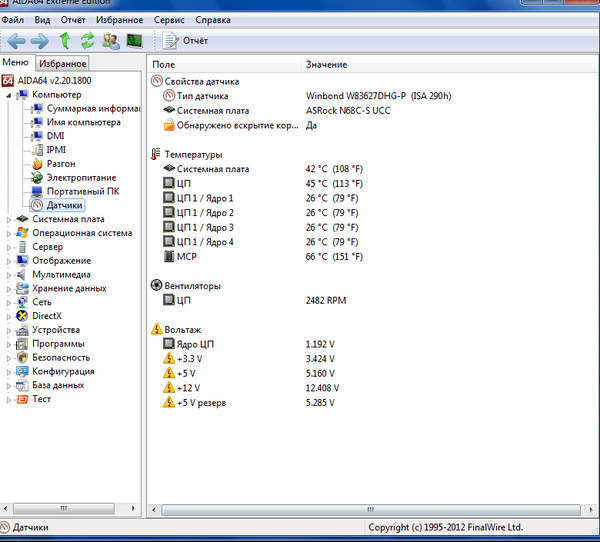Click the IPMI tree item icon
Image resolution: width=600 pixels, height=542 pixels.
[x=37, y=150]
